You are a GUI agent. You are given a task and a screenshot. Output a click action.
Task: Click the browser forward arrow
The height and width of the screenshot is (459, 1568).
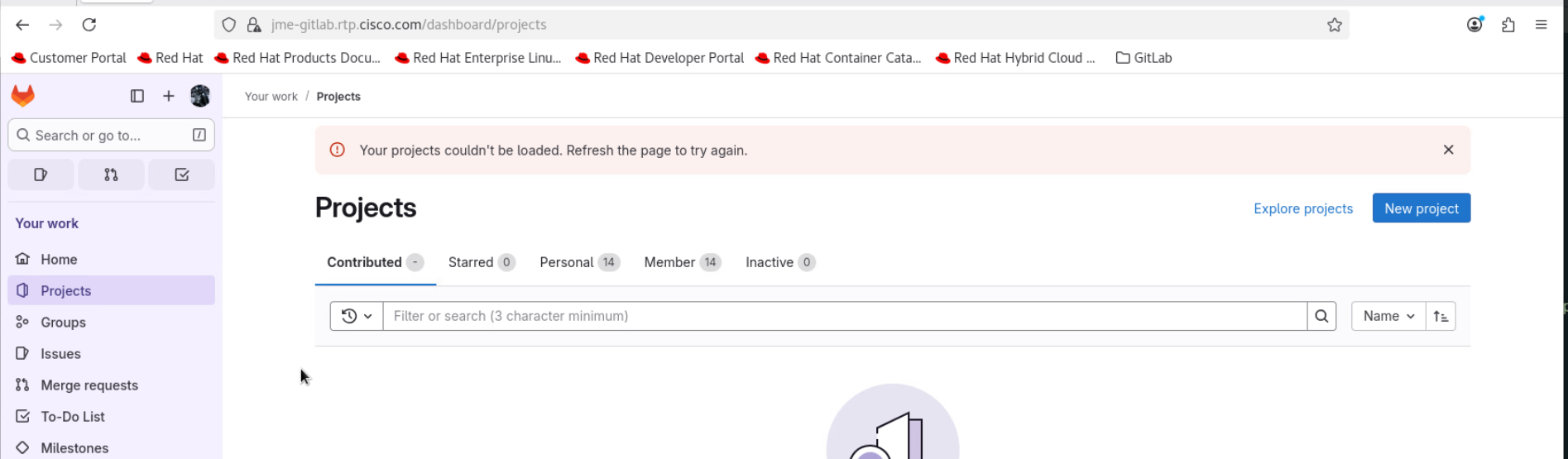click(55, 25)
